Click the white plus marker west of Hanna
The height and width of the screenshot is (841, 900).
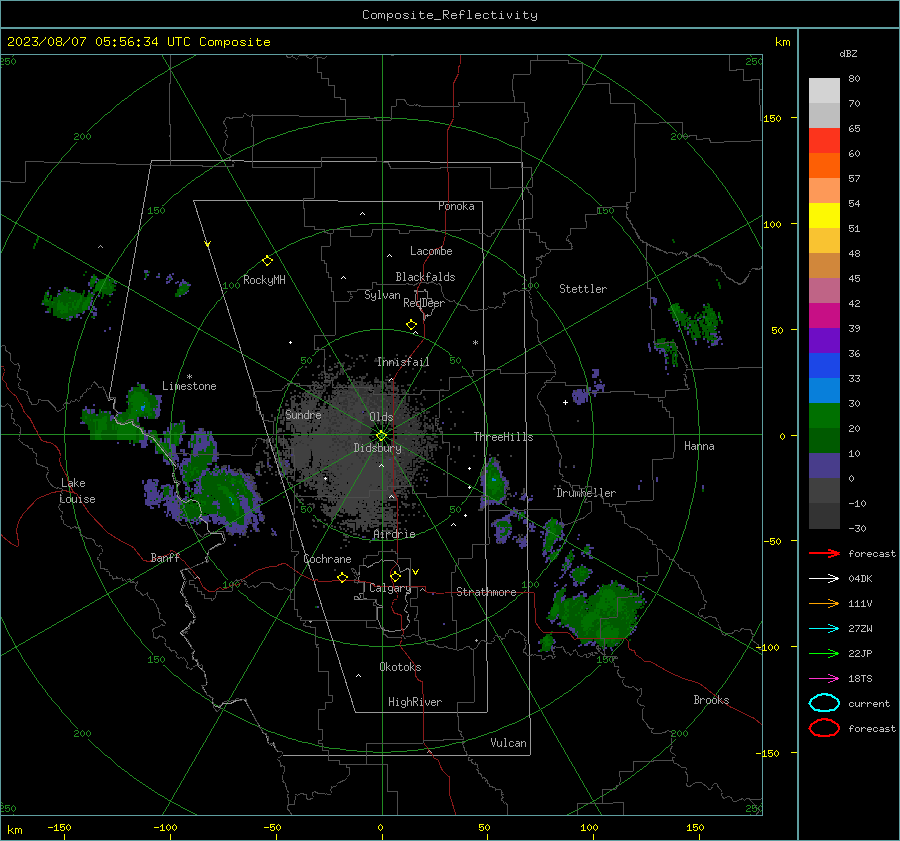565,402
